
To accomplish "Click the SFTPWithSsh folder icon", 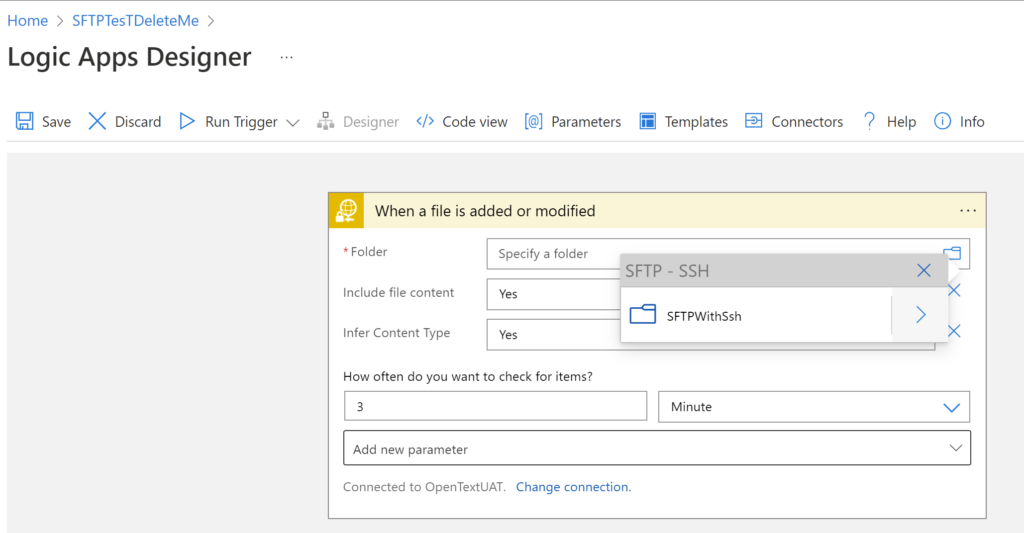I will click(x=643, y=314).
